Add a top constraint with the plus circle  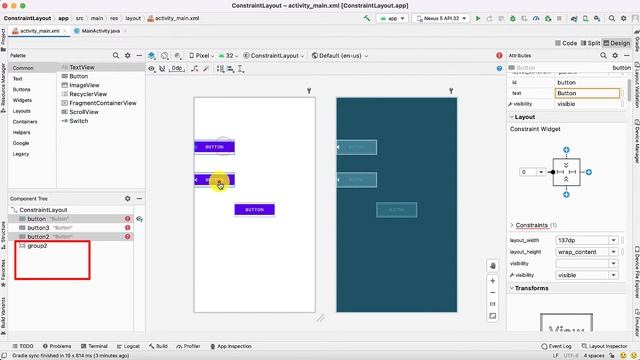[x=566, y=150]
